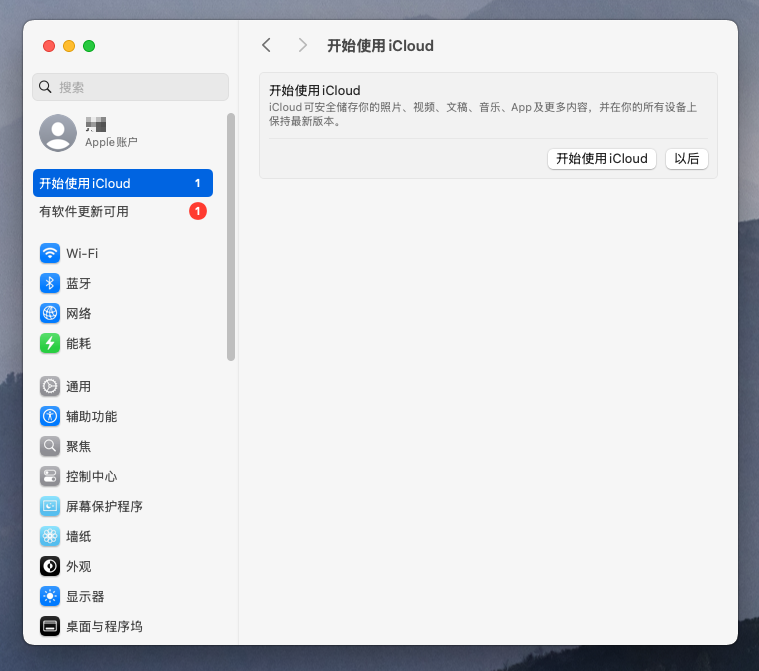
Task: Click the Apple account avatar icon
Action: 58,133
